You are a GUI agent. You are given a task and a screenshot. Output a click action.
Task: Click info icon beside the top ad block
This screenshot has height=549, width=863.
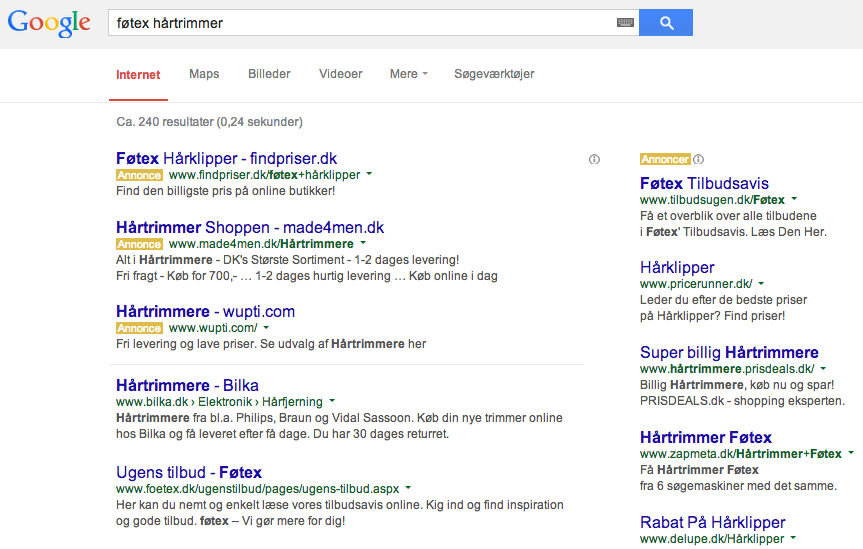594,159
